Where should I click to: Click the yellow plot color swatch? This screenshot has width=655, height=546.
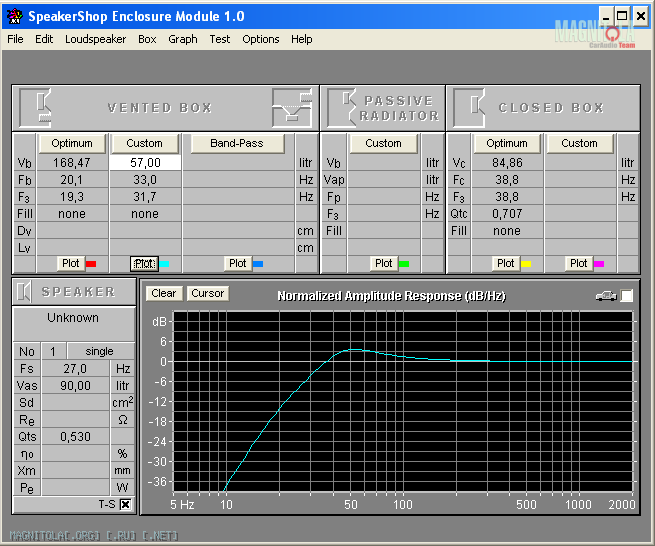coord(526,264)
